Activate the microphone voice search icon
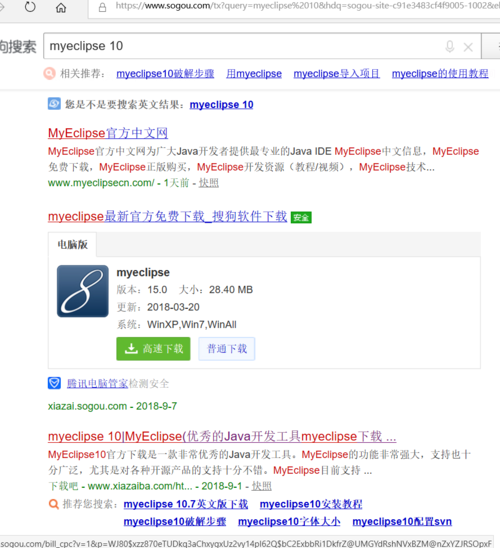Image resolution: width=500 pixels, height=548 pixels. [x=450, y=46]
